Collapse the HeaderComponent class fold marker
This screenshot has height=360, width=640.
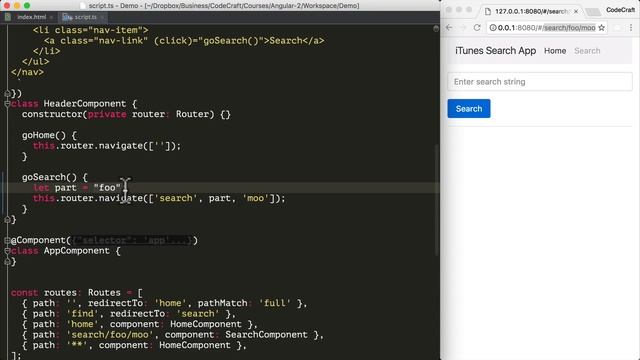(x=7, y=104)
